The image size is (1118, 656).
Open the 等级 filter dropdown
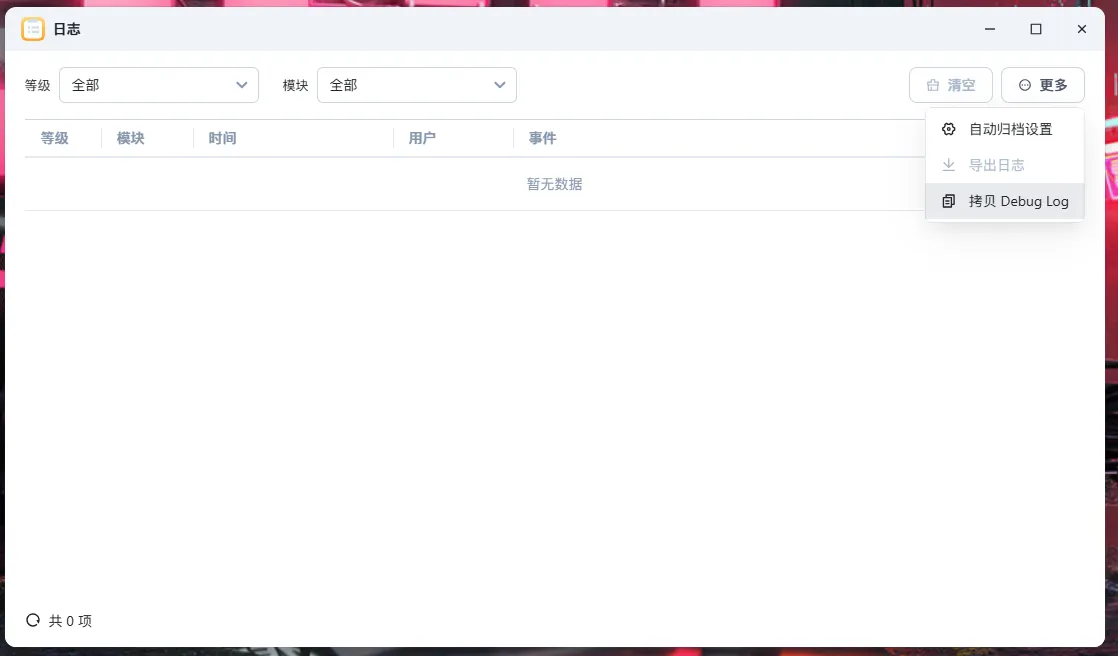(159, 85)
